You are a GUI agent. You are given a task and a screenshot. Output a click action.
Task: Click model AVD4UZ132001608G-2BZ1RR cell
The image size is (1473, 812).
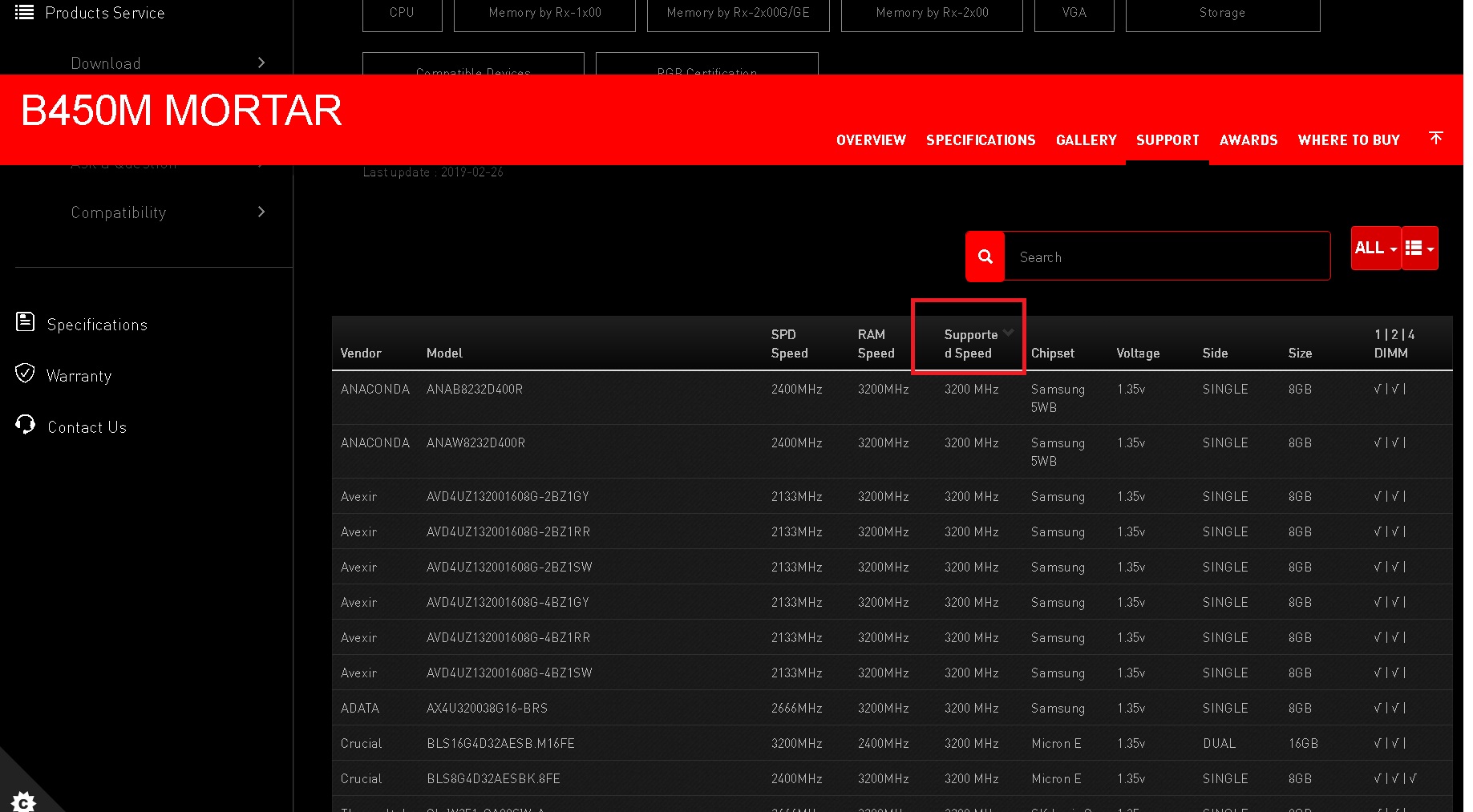pos(508,531)
